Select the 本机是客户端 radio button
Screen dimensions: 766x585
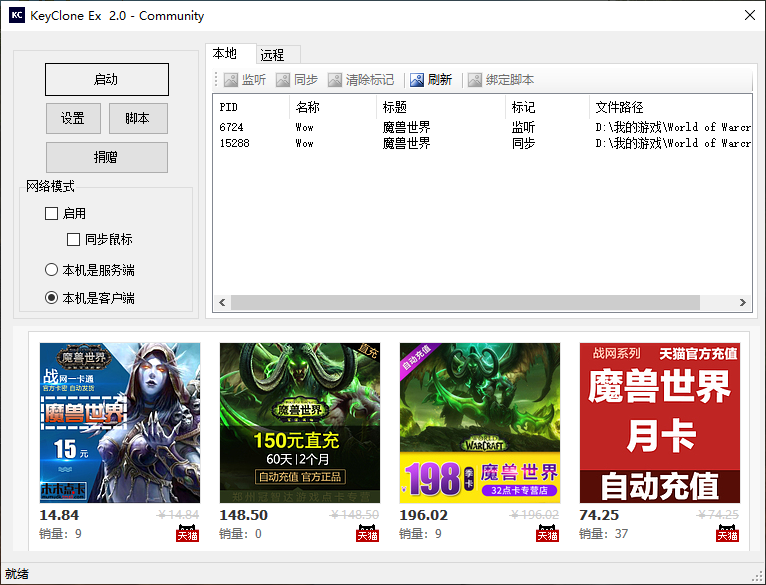click(51, 298)
